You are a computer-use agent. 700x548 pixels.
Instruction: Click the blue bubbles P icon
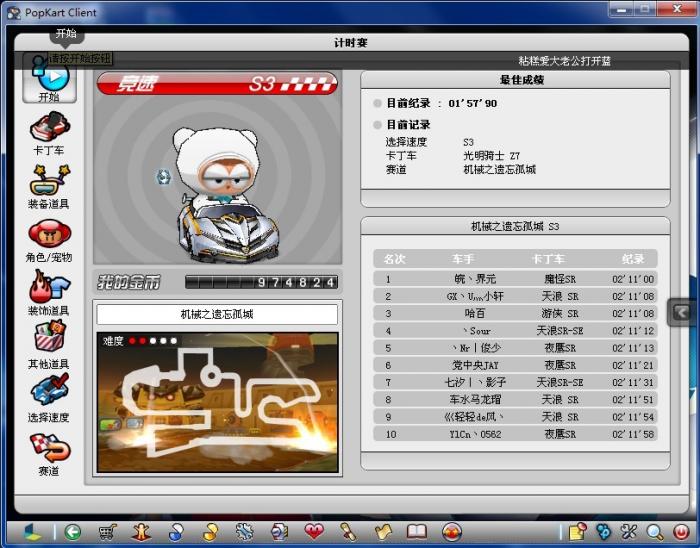click(x=603, y=531)
